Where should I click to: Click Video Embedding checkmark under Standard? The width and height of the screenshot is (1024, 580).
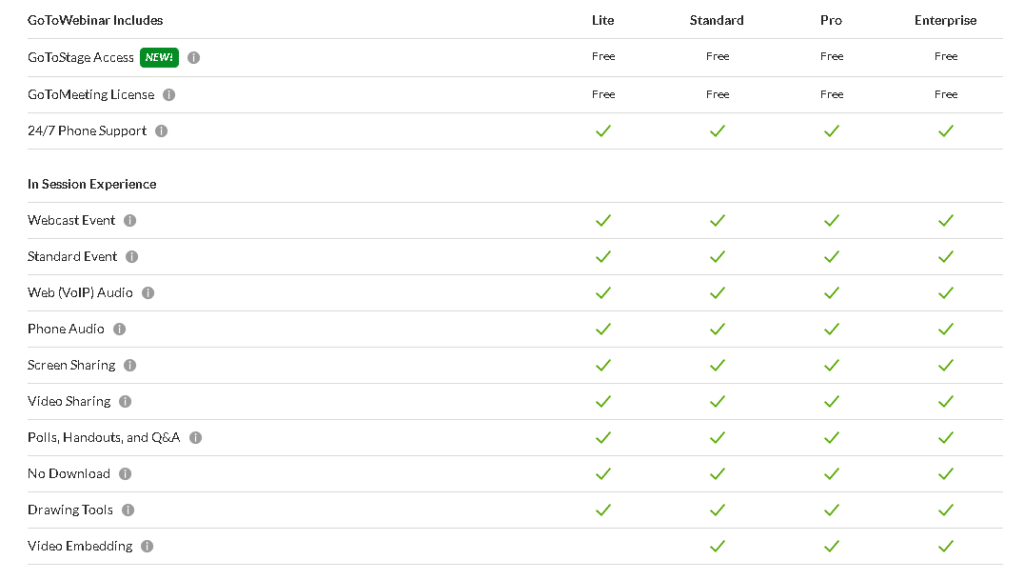tap(718, 546)
